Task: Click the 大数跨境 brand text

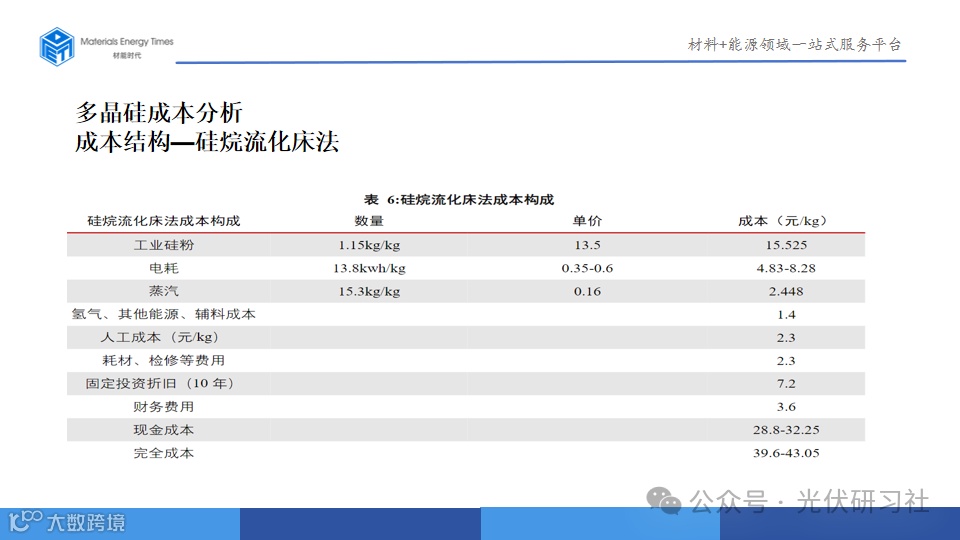Action: coord(86,522)
